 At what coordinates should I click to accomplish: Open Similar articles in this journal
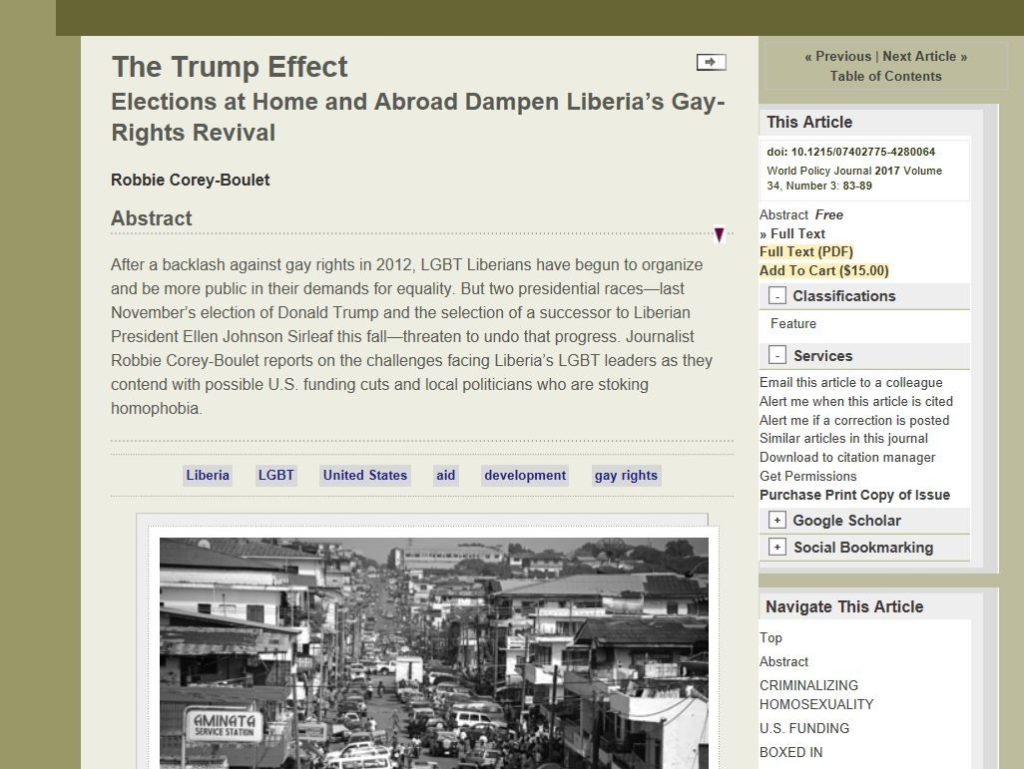coord(844,439)
